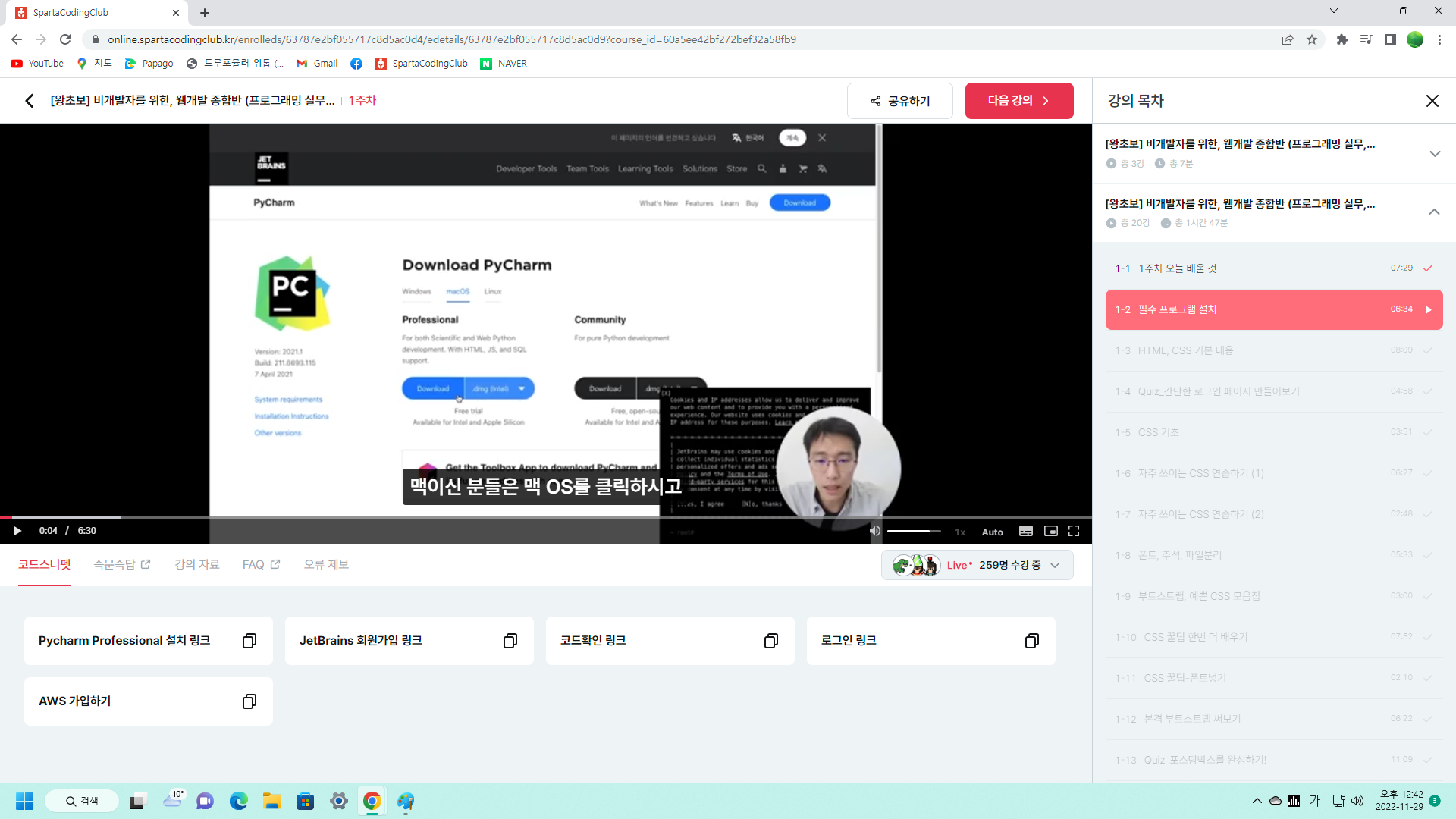Open Chrome media control icon
This screenshot has height=819, width=1456.
click(x=1367, y=39)
